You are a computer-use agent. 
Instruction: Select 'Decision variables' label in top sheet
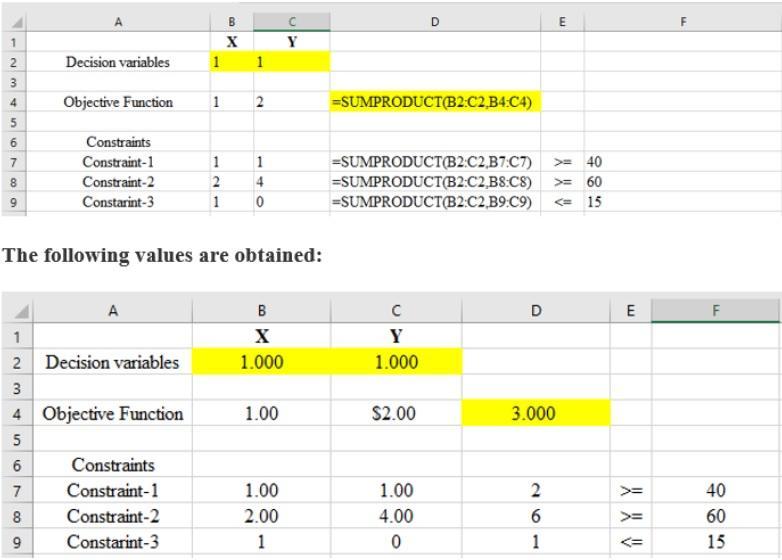pyautogui.click(x=118, y=62)
